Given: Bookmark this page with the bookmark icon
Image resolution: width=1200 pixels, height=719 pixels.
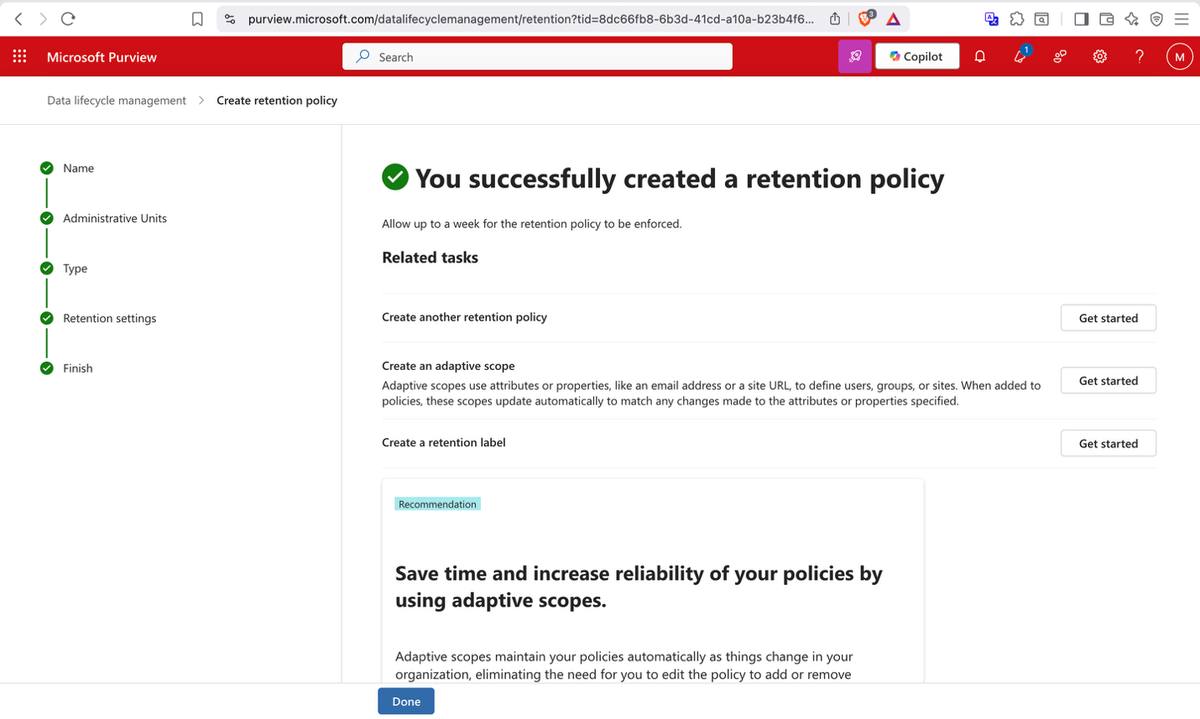Looking at the screenshot, I should coord(197,18).
